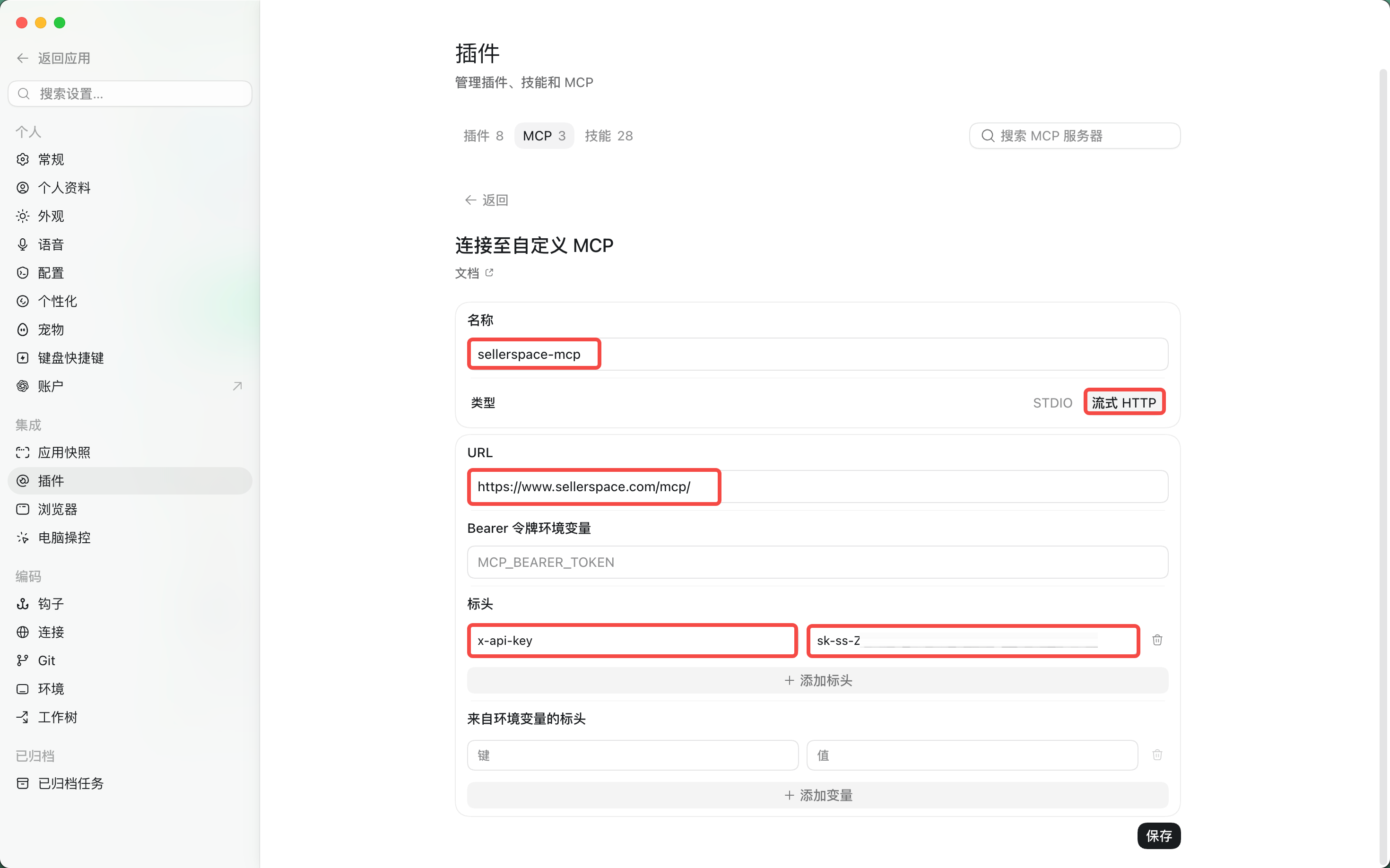Click the branch icon beside Git
1390x868 pixels.
click(x=23, y=661)
